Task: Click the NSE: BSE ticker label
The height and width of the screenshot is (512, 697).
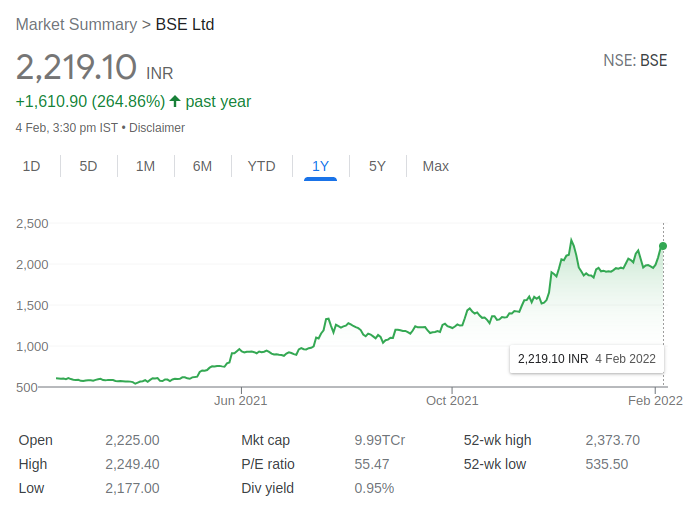Action: 635,60
